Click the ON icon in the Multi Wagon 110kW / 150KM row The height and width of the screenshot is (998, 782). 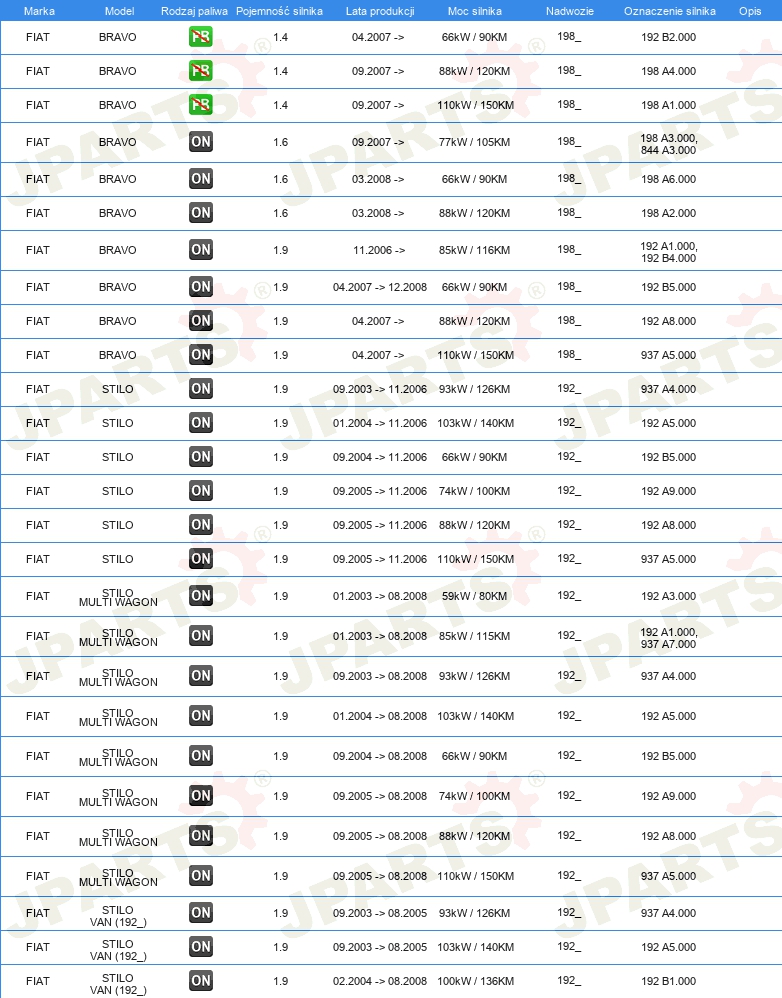[x=200, y=876]
